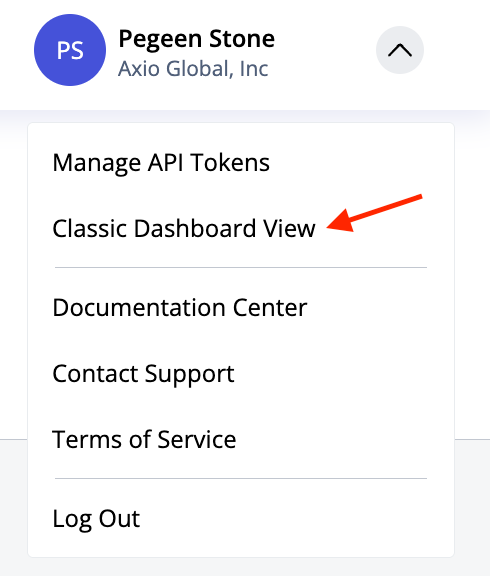Click the Pegeen Stone user name
The width and height of the screenshot is (490, 576).
point(197,39)
